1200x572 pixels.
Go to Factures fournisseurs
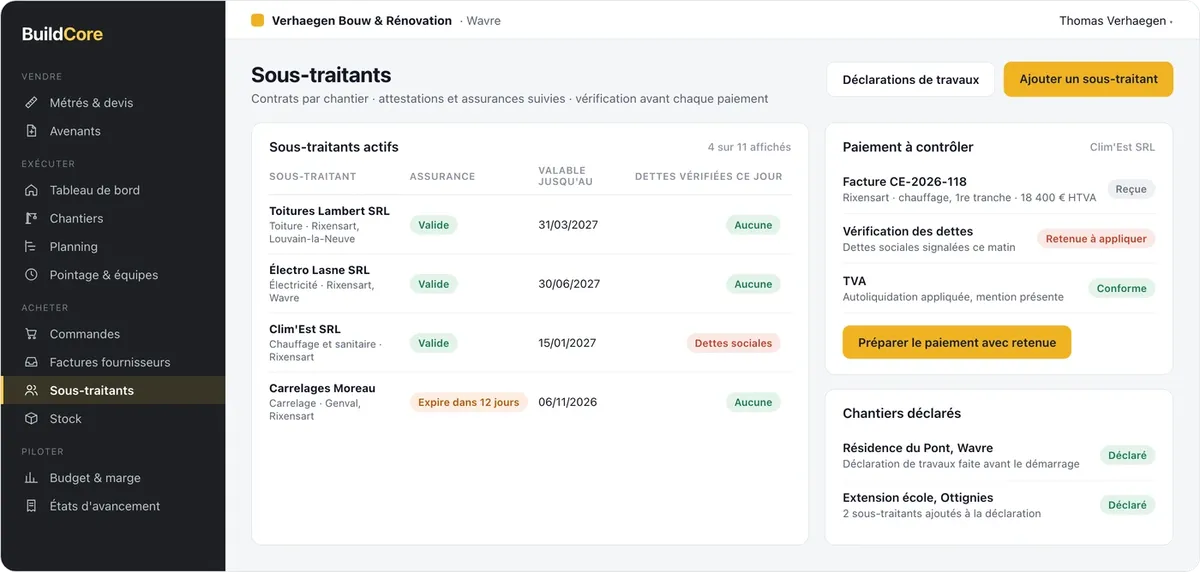coord(112,362)
